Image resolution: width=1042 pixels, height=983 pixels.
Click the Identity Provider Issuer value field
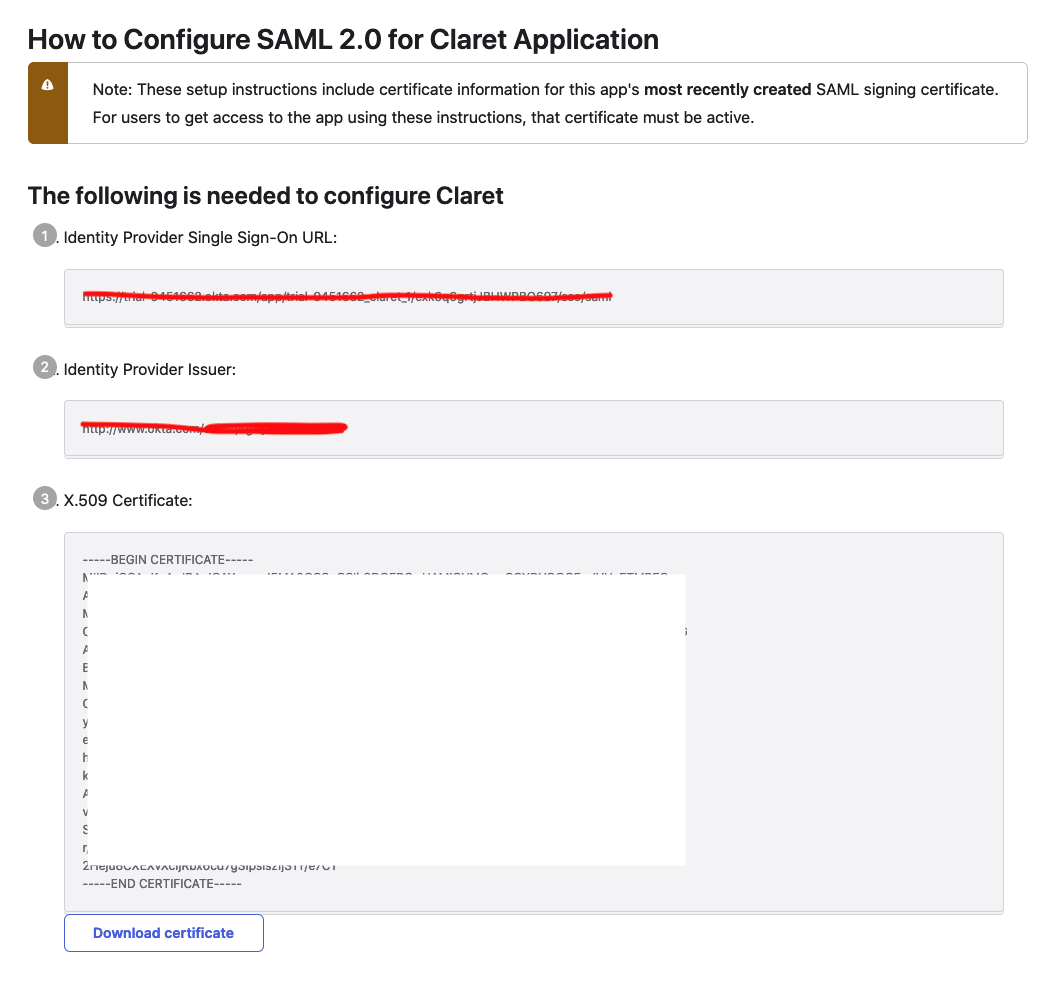pos(533,428)
